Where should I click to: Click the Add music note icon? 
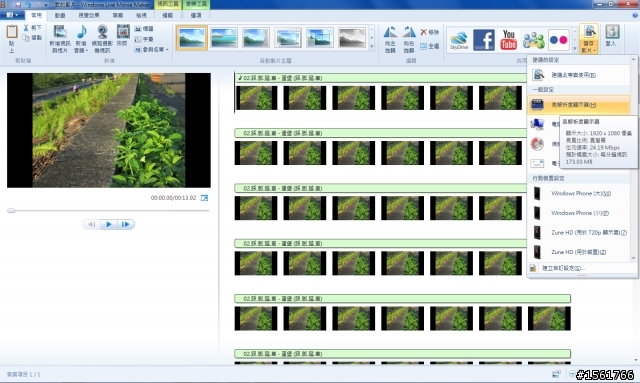pyautogui.click(x=81, y=32)
